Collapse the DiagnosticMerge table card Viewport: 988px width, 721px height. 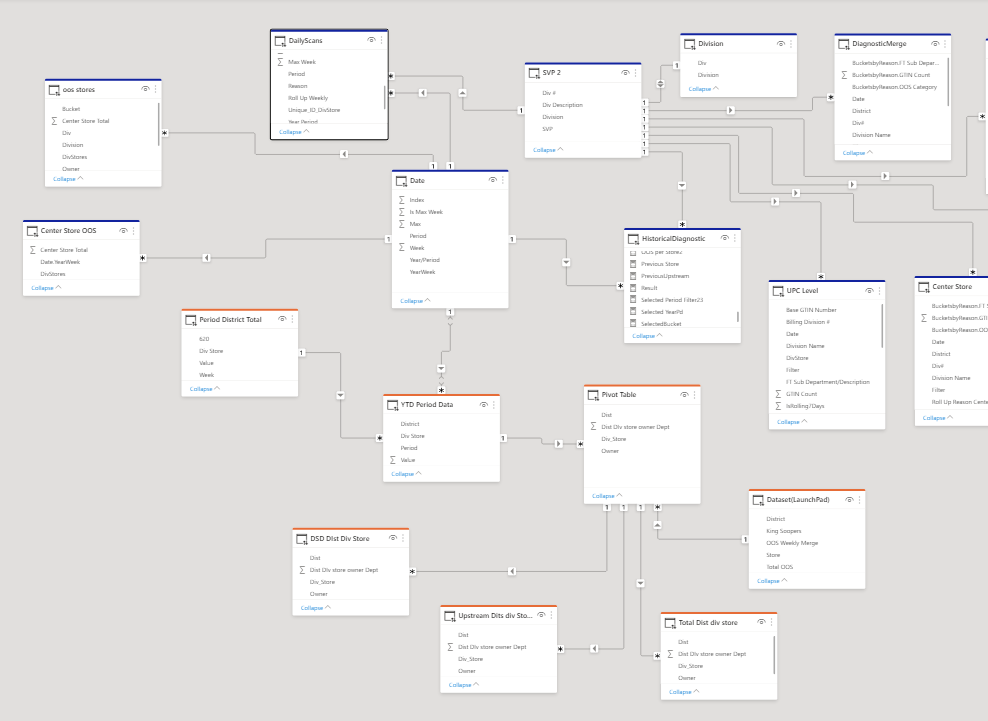858,153
